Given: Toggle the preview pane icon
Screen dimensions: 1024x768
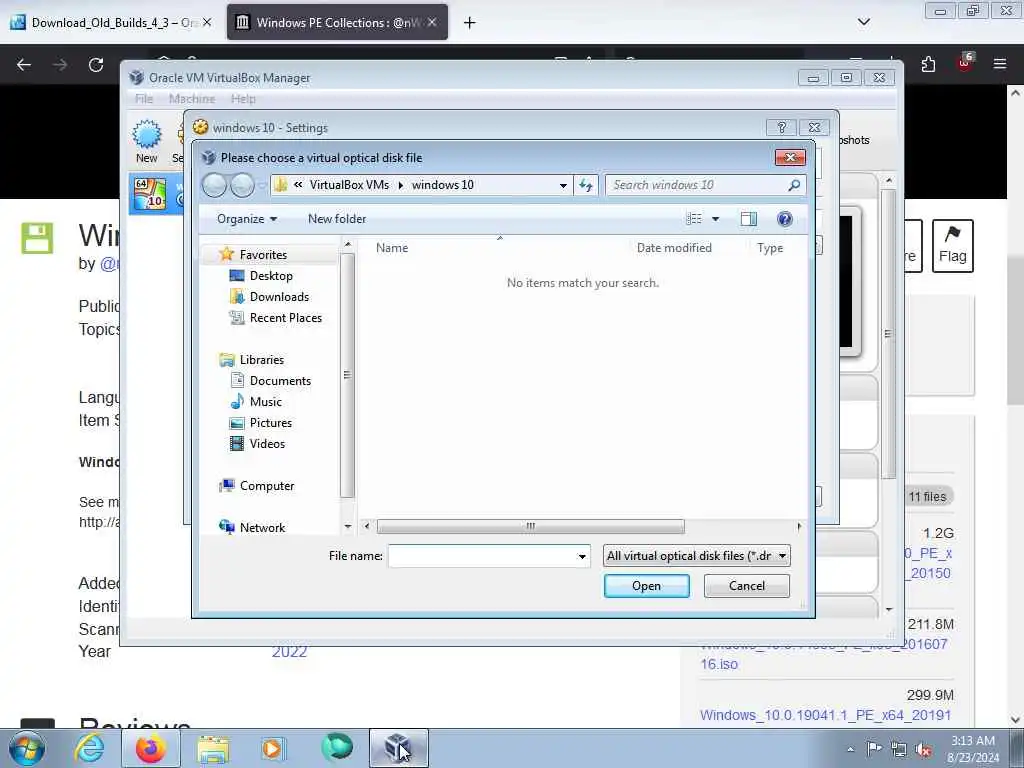Looking at the screenshot, I should pyautogui.click(x=748, y=219).
